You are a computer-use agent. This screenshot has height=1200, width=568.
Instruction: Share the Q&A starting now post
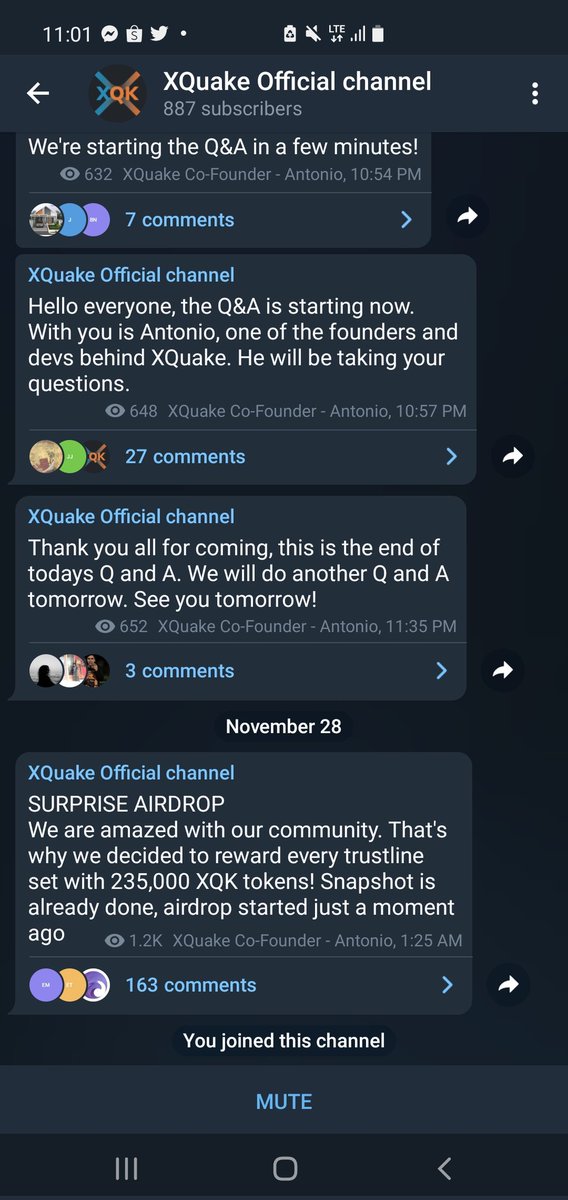click(x=513, y=457)
